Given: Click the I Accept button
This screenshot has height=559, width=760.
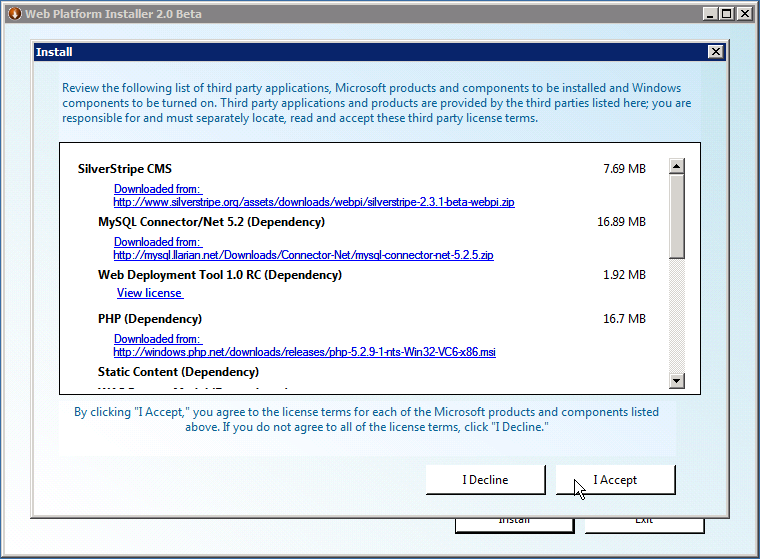Looking at the screenshot, I should (615, 479).
